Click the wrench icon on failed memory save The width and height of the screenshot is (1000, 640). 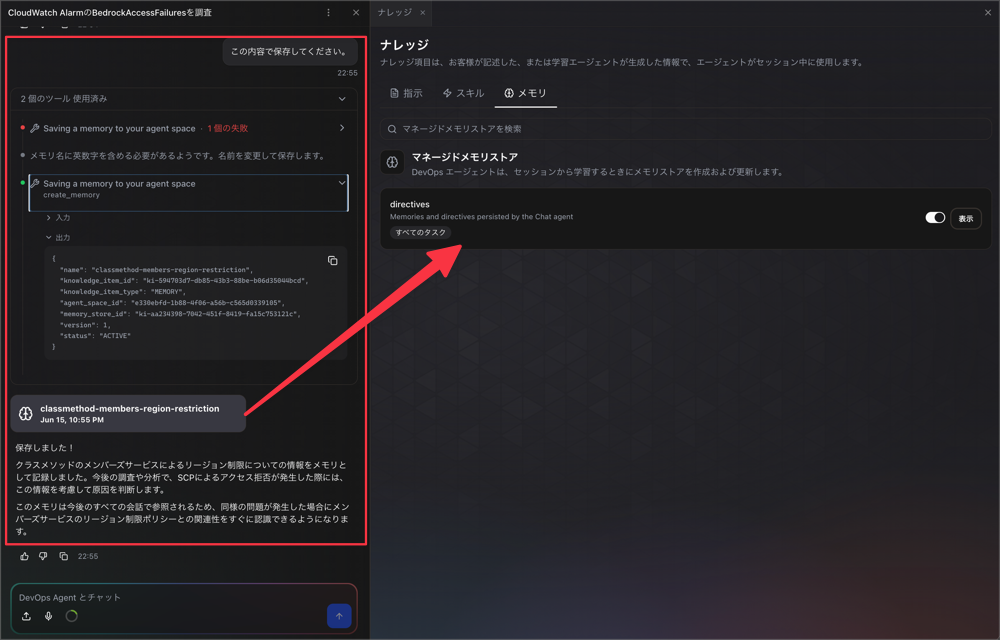point(35,128)
